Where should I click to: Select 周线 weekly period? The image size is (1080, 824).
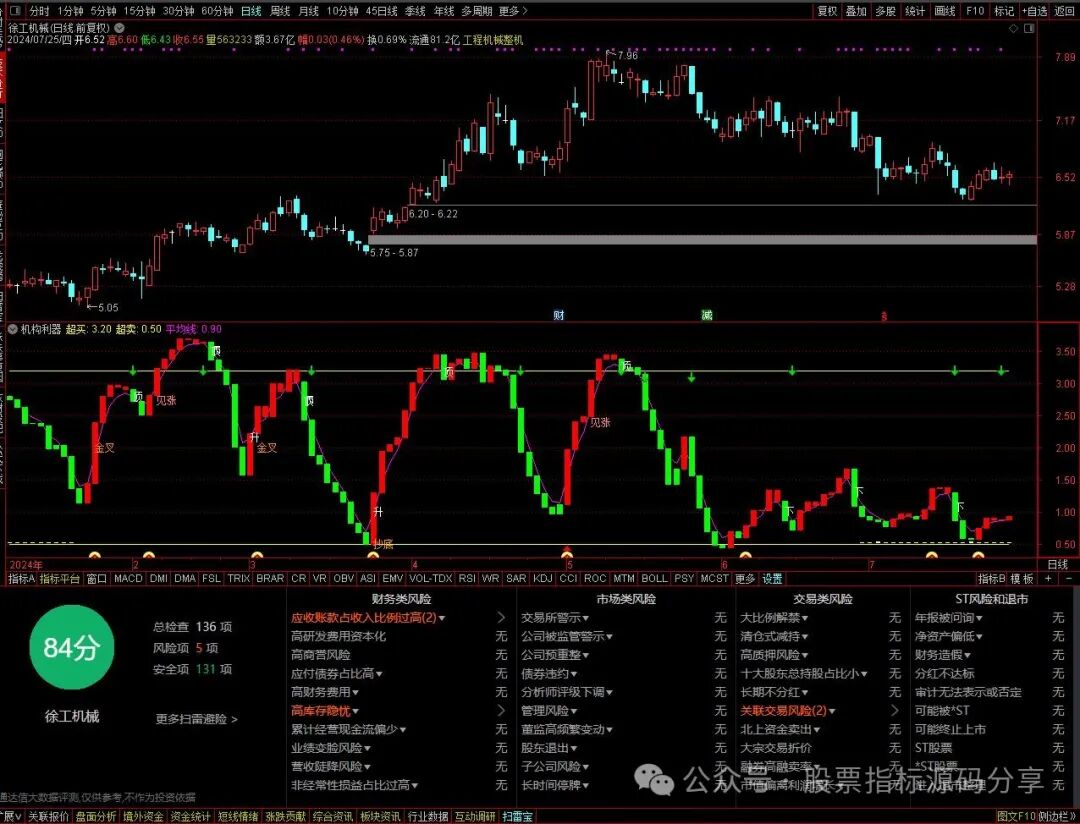coord(280,11)
